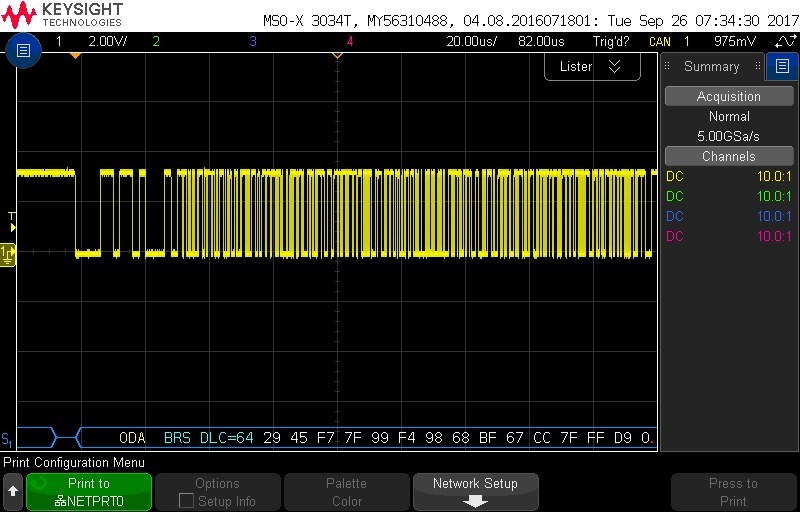This screenshot has width=800, height=512.
Task: Select the trigger level T marker
Action: tap(12, 222)
